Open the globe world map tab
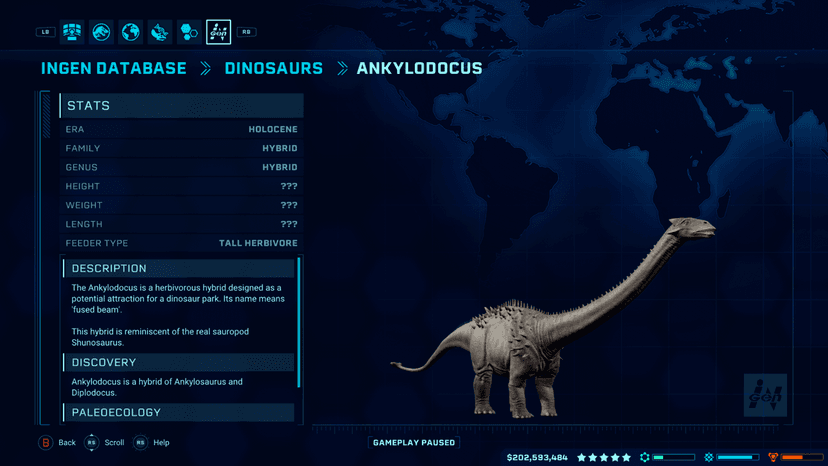Screen dimensions: 828x466 [x=130, y=32]
